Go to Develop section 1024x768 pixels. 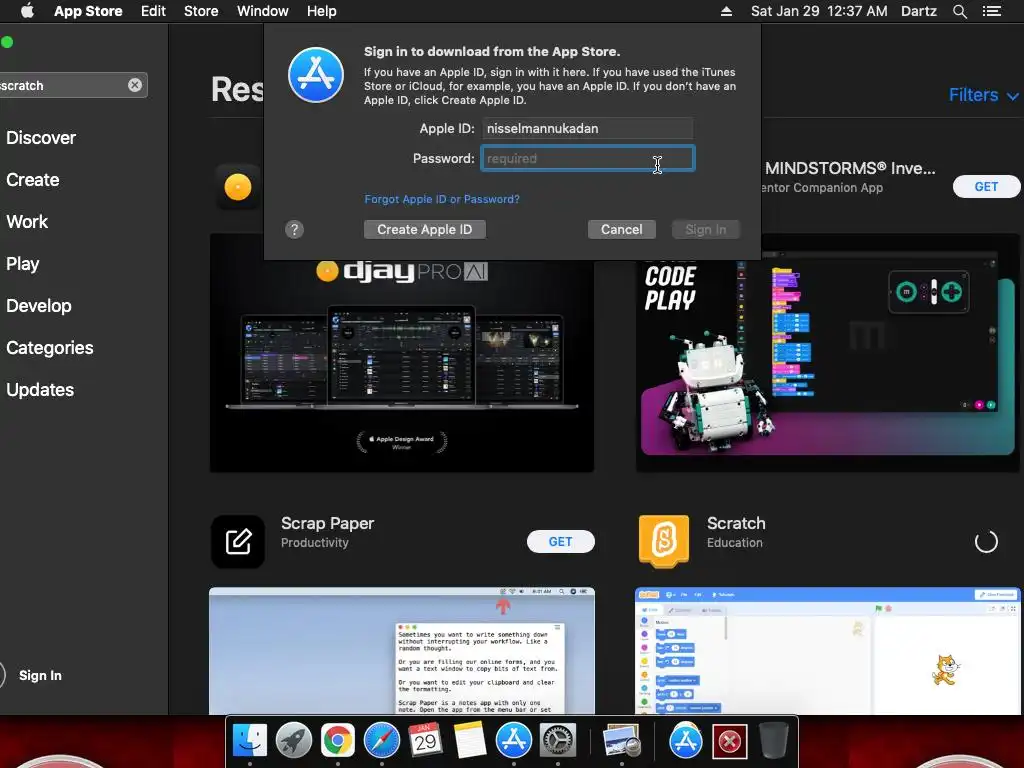[39, 306]
